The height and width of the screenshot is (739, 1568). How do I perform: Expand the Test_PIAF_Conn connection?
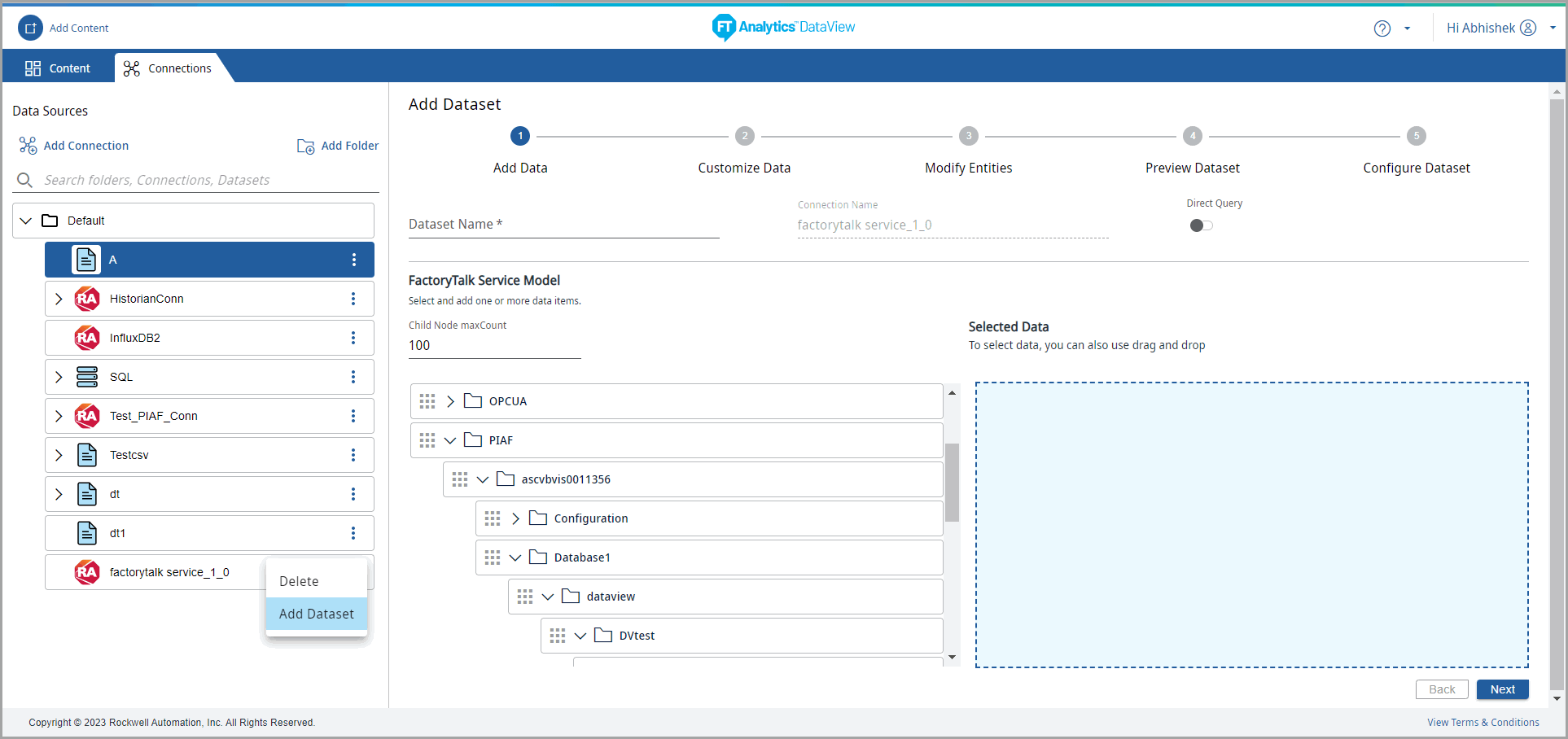(59, 416)
